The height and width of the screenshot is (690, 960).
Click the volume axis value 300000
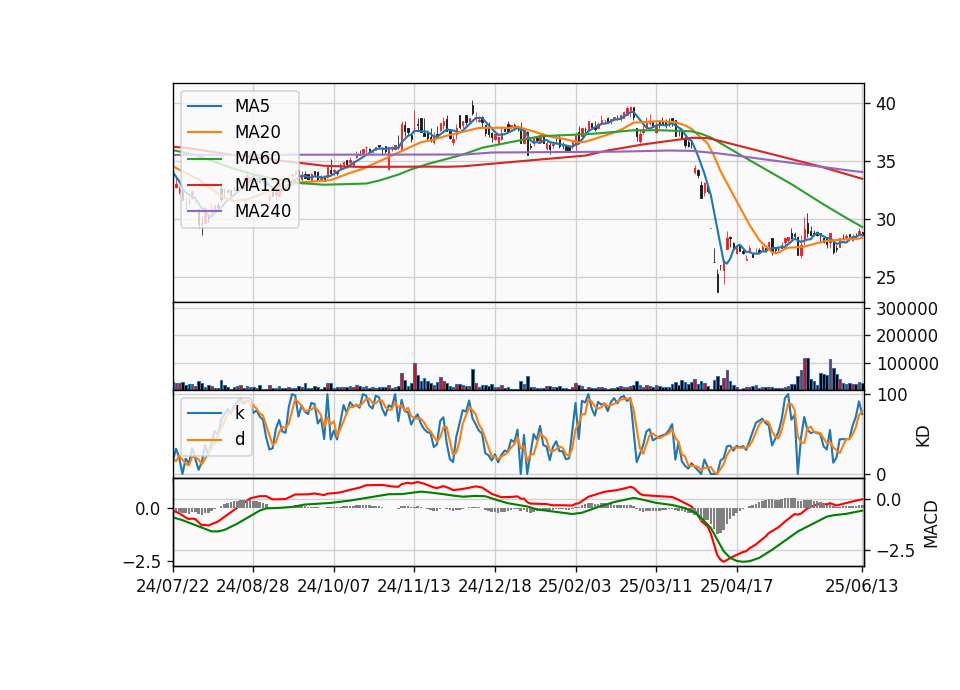tap(907, 309)
